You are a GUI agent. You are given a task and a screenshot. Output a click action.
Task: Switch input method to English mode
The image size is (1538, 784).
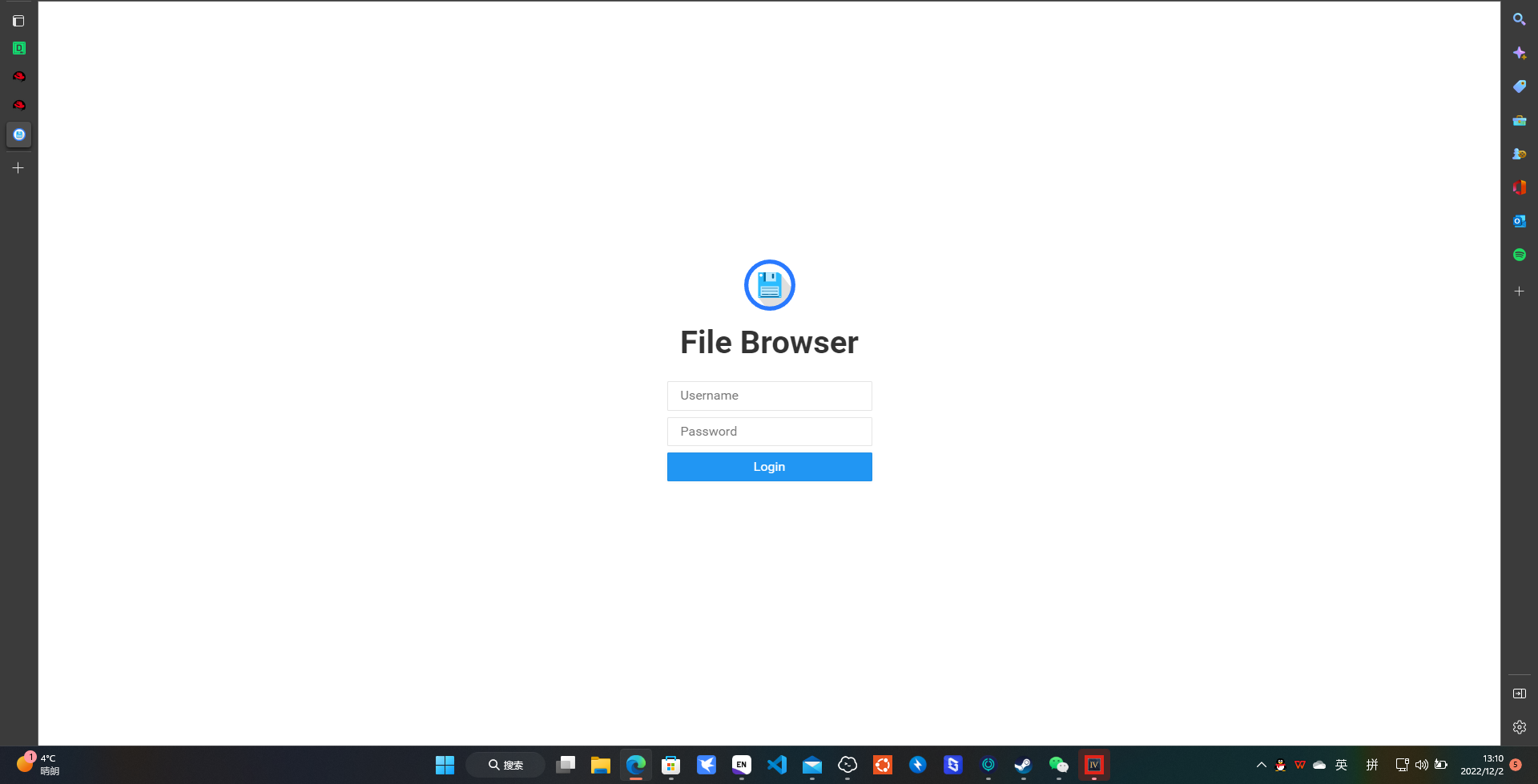tap(1342, 765)
